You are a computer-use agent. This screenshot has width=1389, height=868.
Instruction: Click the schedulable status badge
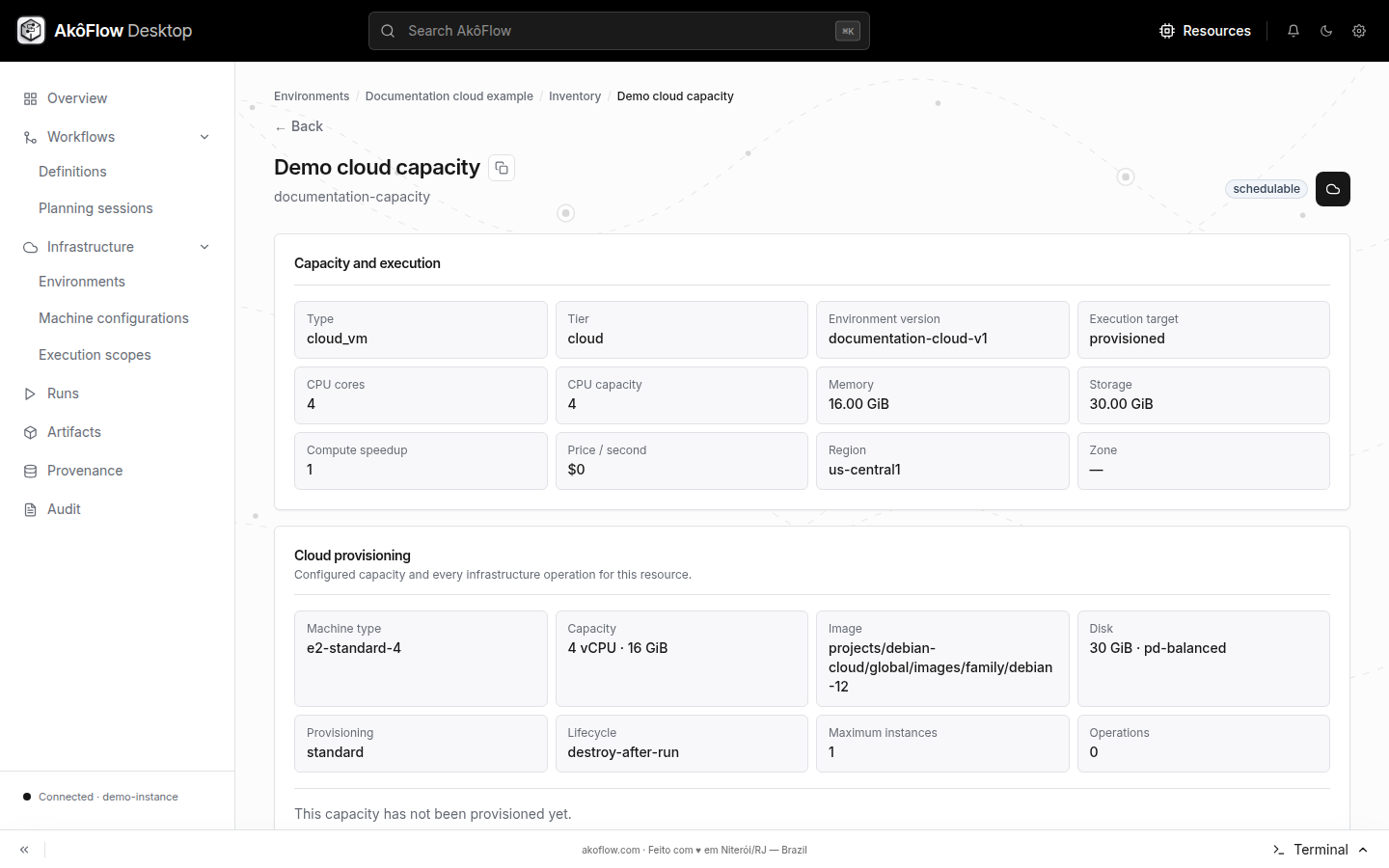(x=1266, y=189)
